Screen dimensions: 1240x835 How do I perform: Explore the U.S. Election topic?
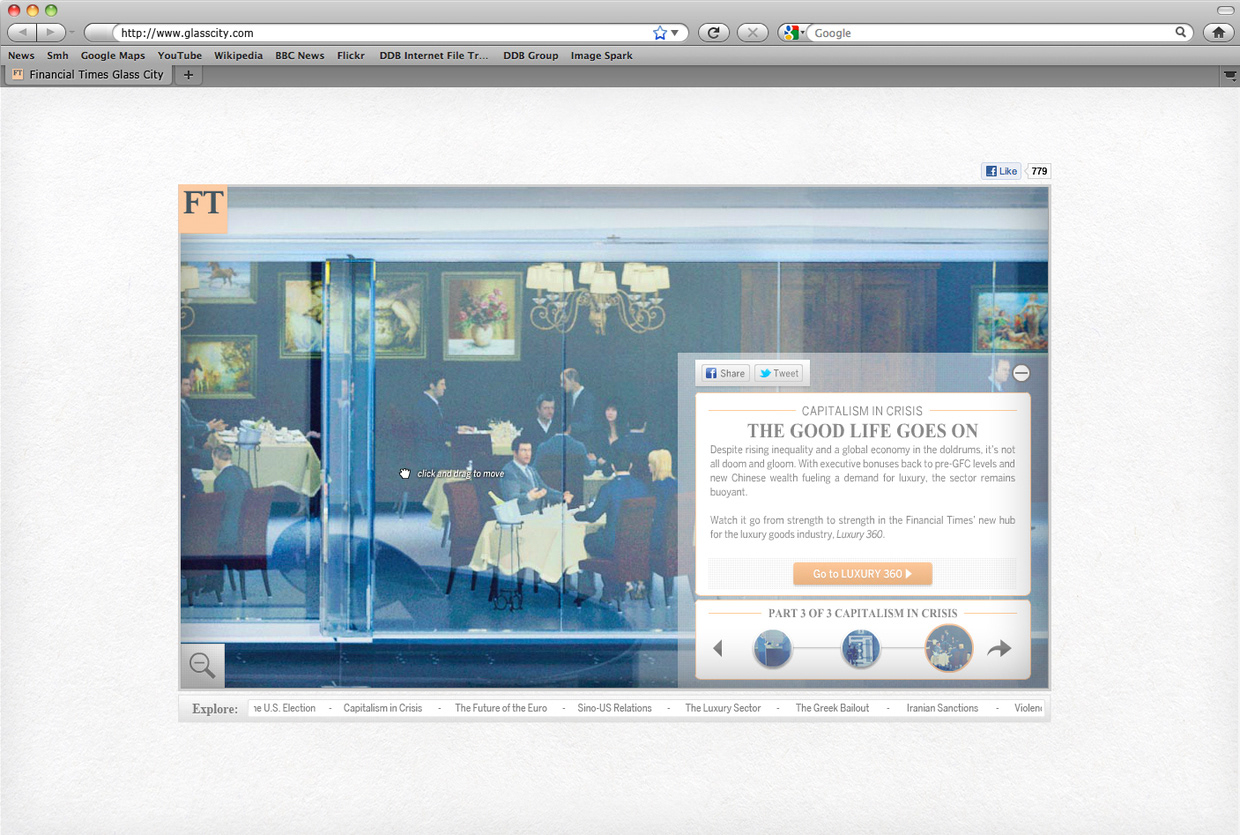(x=283, y=708)
